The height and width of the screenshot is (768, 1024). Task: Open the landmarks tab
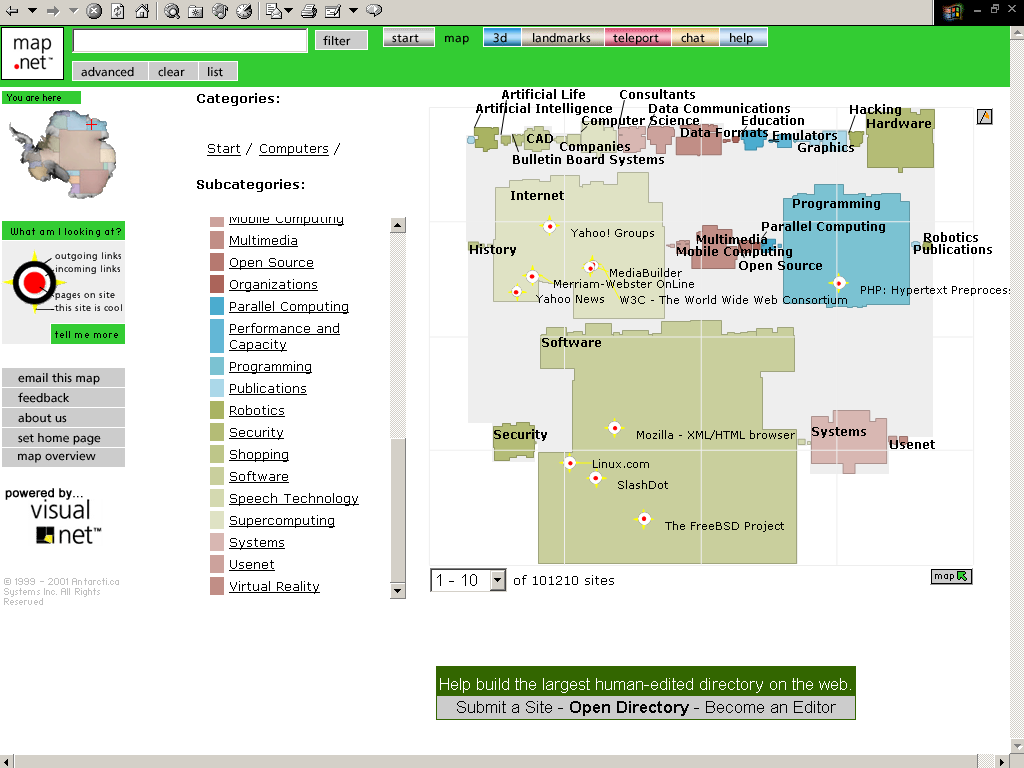pos(562,37)
